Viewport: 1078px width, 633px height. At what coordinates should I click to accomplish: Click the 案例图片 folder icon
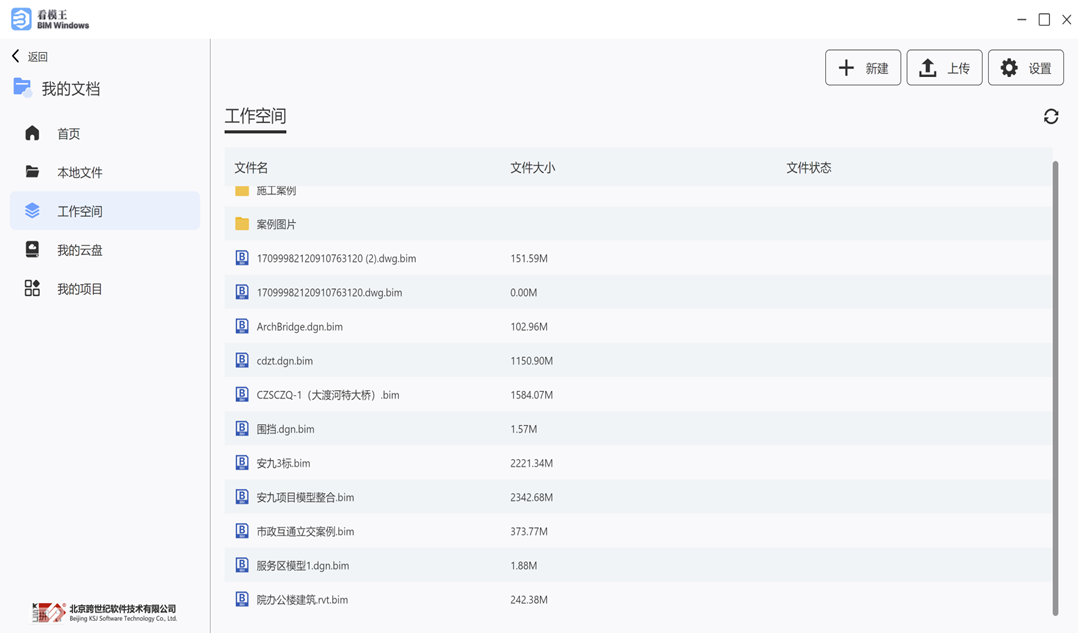point(242,224)
